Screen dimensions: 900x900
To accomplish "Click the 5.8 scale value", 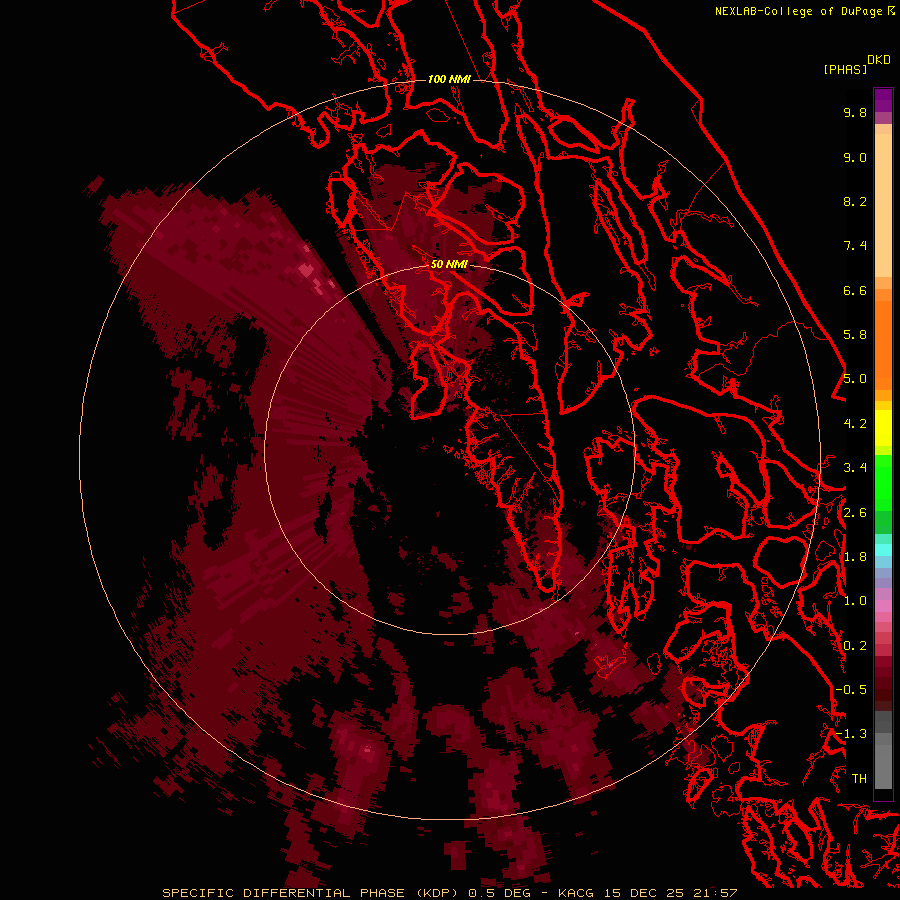I will (855, 335).
